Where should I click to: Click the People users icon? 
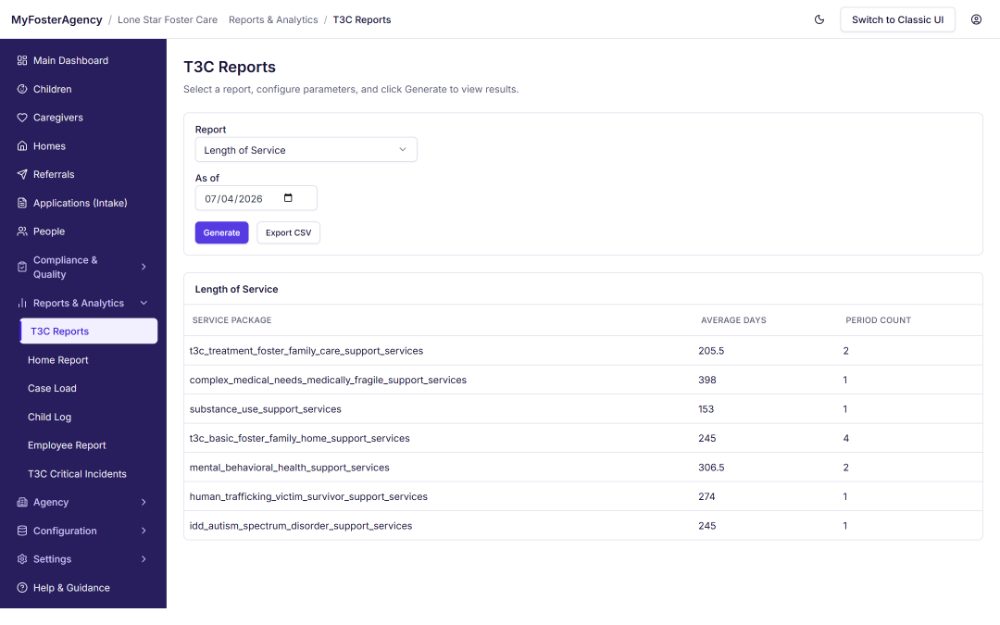(x=22, y=232)
